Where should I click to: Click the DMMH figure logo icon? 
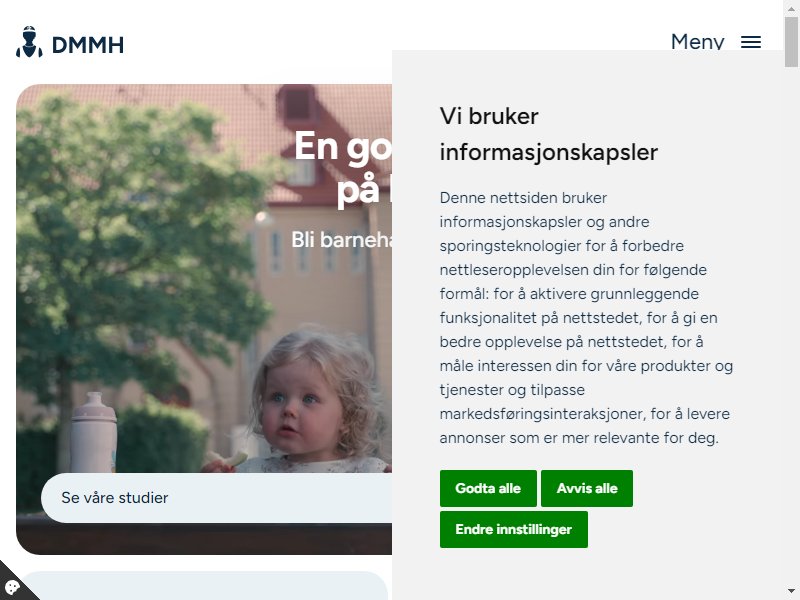29,42
